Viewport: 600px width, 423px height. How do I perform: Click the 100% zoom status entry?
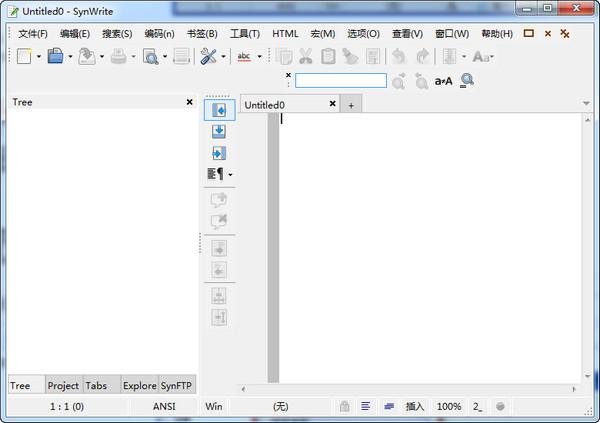(x=449, y=406)
